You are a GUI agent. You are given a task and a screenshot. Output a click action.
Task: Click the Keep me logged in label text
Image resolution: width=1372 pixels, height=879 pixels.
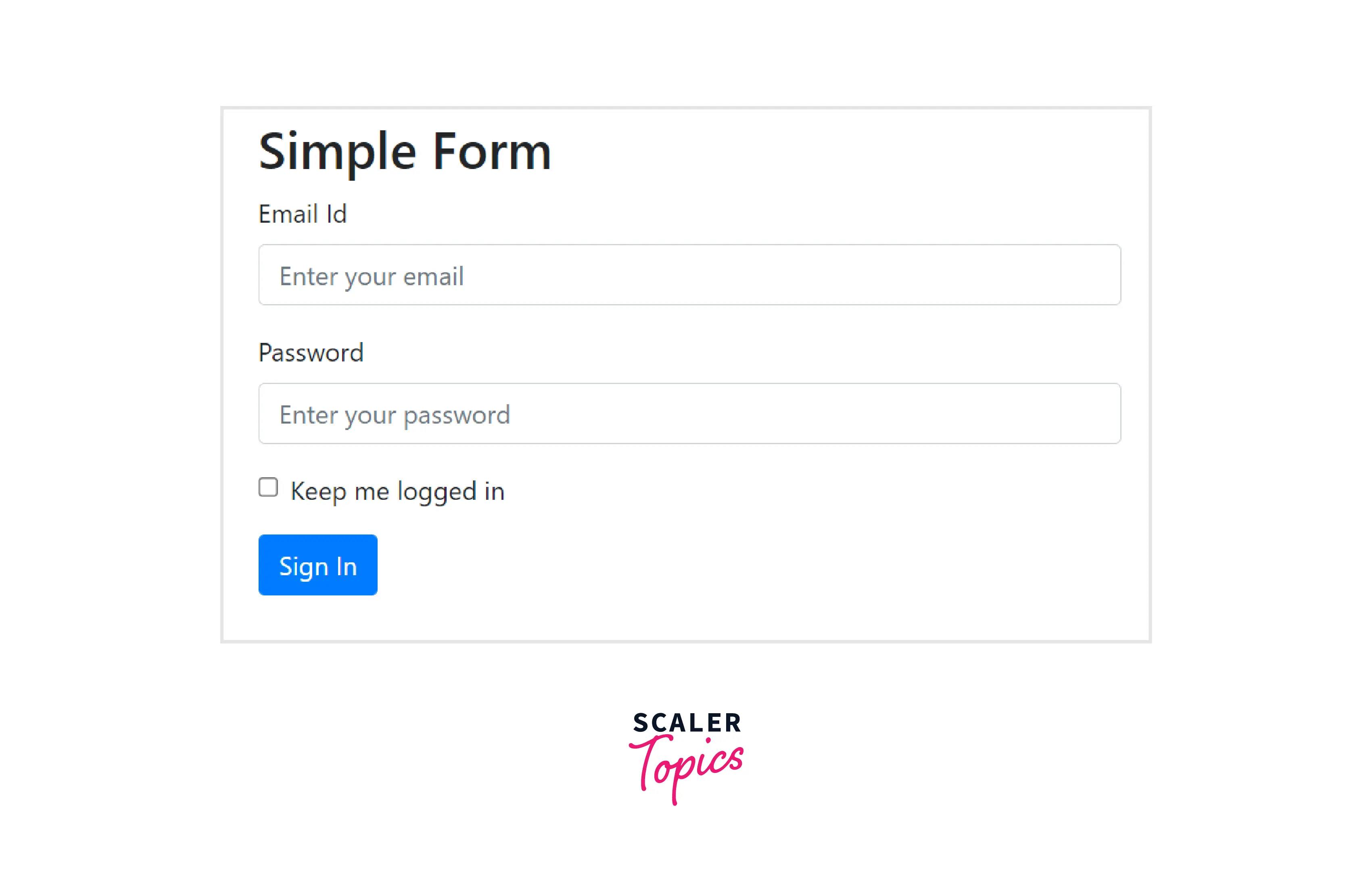point(398,491)
